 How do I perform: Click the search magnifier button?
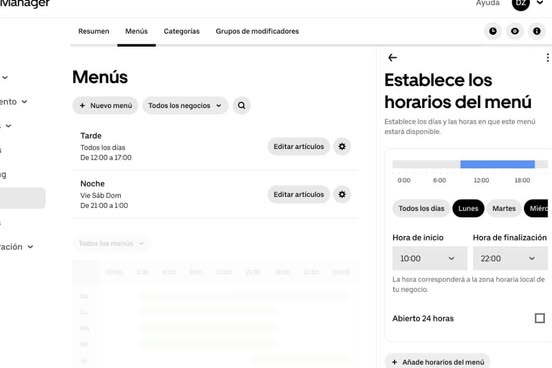[242, 105]
